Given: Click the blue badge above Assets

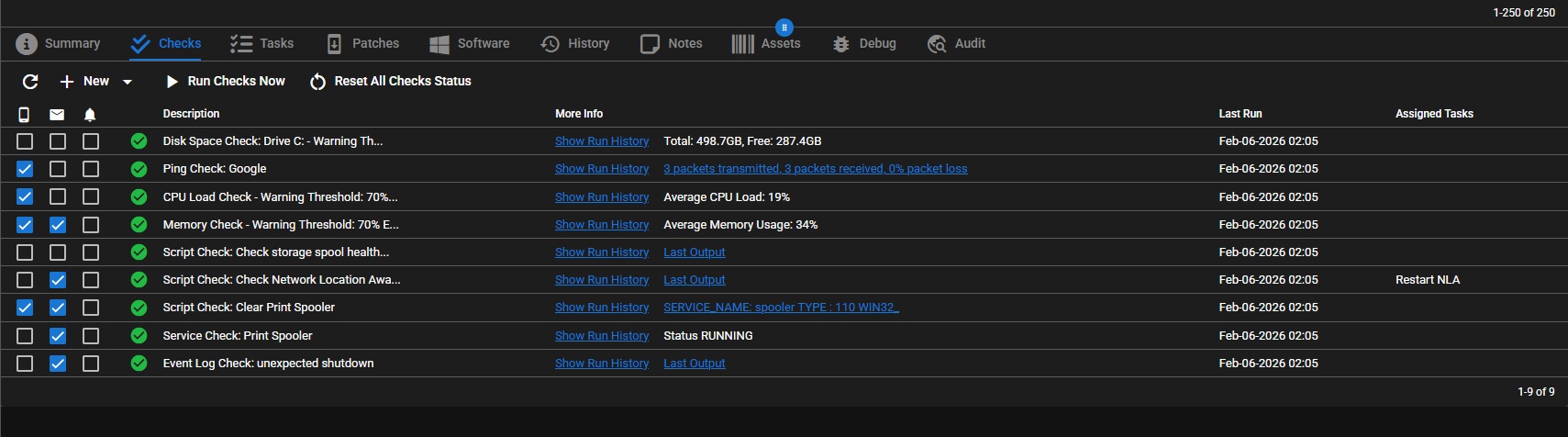Looking at the screenshot, I should point(784,28).
